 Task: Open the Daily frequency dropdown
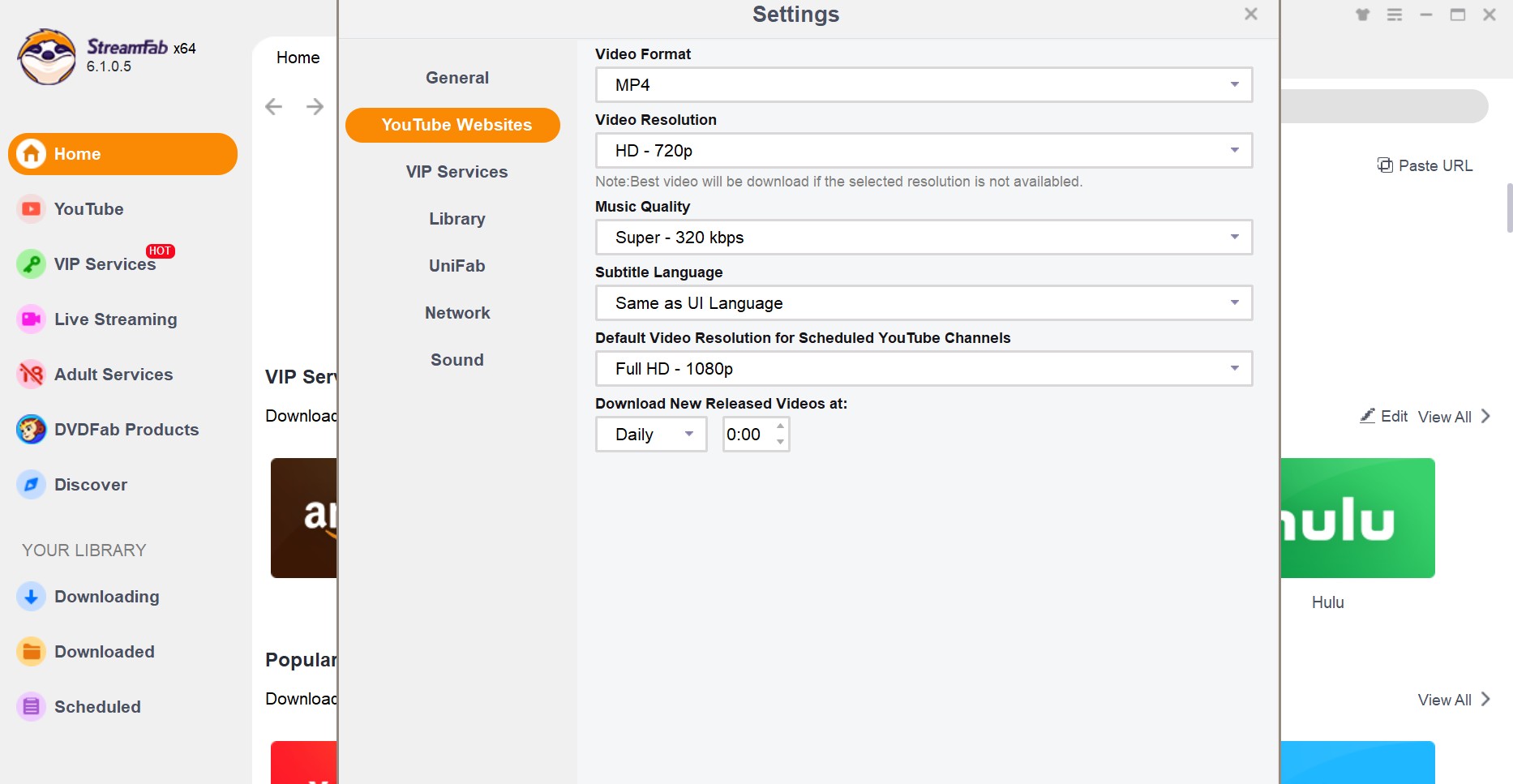click(651, 435)
